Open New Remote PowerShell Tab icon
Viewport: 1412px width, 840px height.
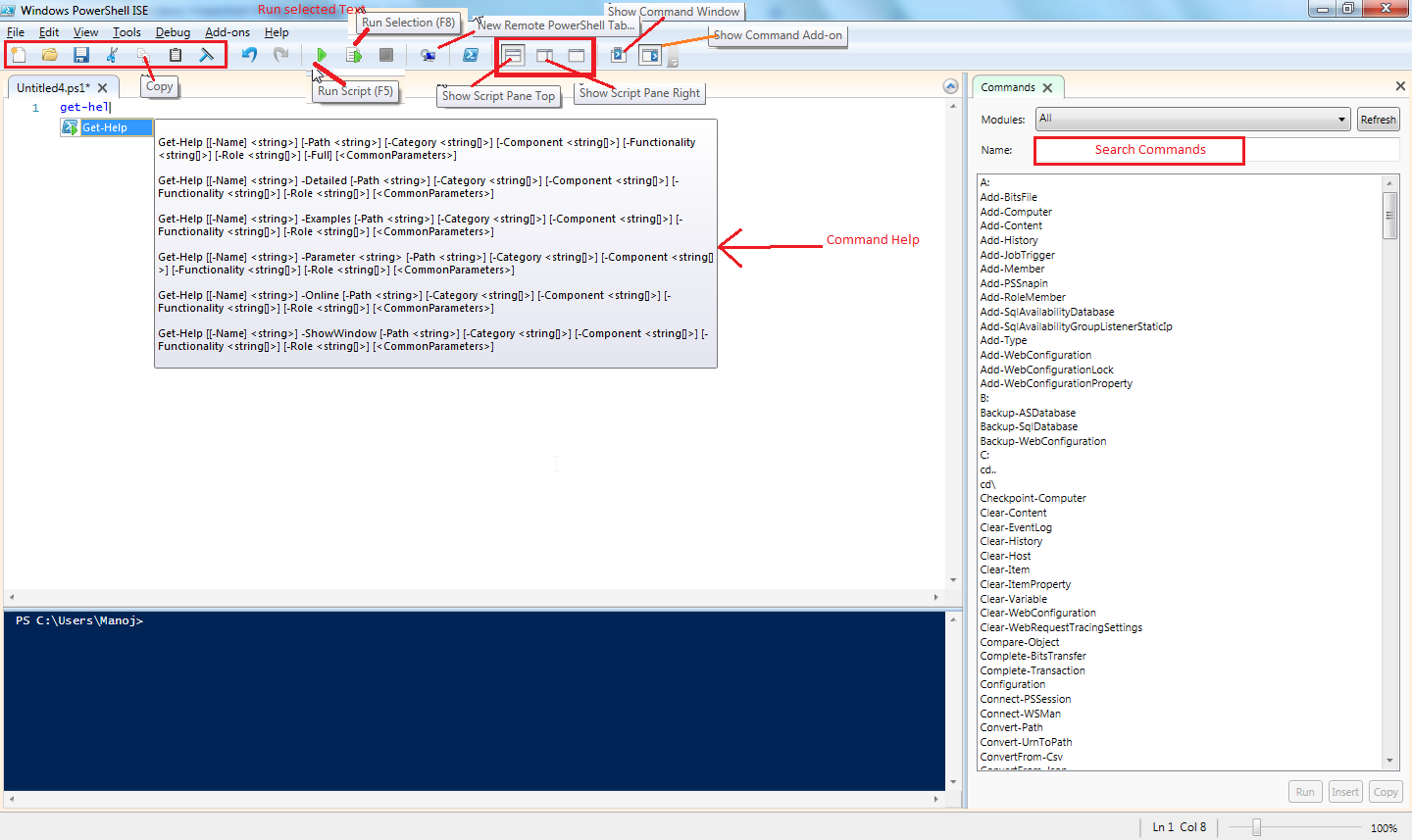pyautogui.click(x=429, y=55)
